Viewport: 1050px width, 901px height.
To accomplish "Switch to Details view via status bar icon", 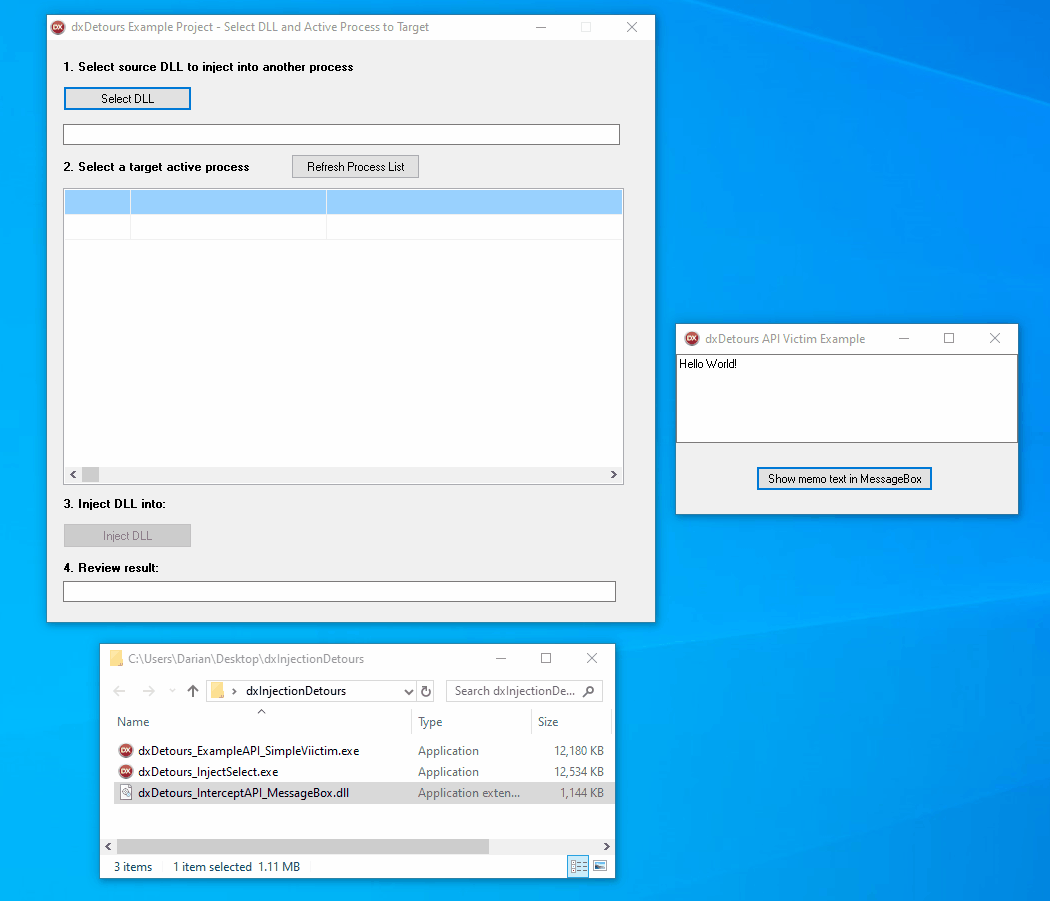I will 578,866.
